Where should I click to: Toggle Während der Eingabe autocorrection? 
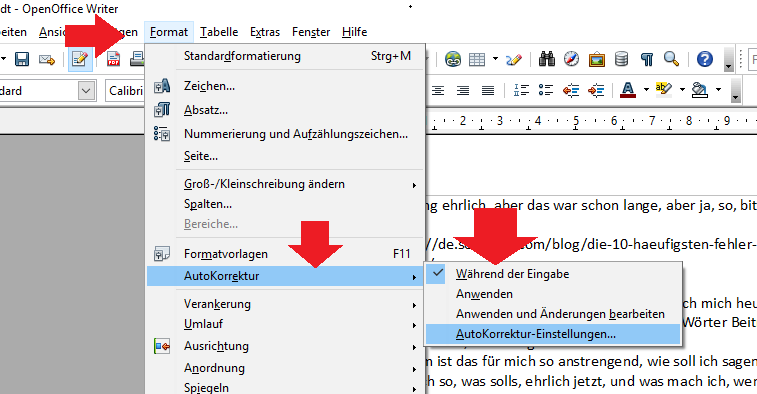pos(553,274)
